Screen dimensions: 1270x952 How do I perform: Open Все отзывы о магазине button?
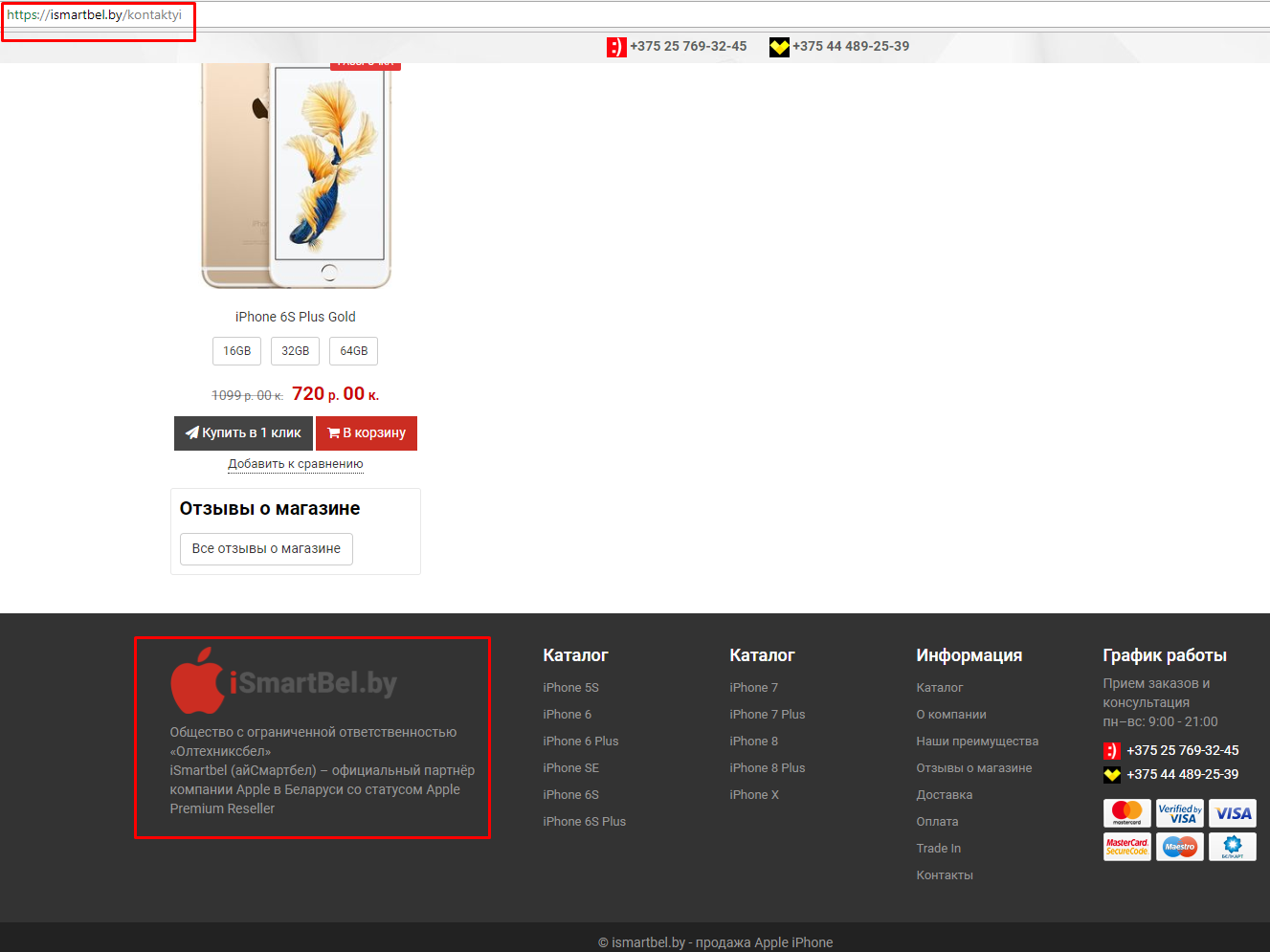point(266,549)
